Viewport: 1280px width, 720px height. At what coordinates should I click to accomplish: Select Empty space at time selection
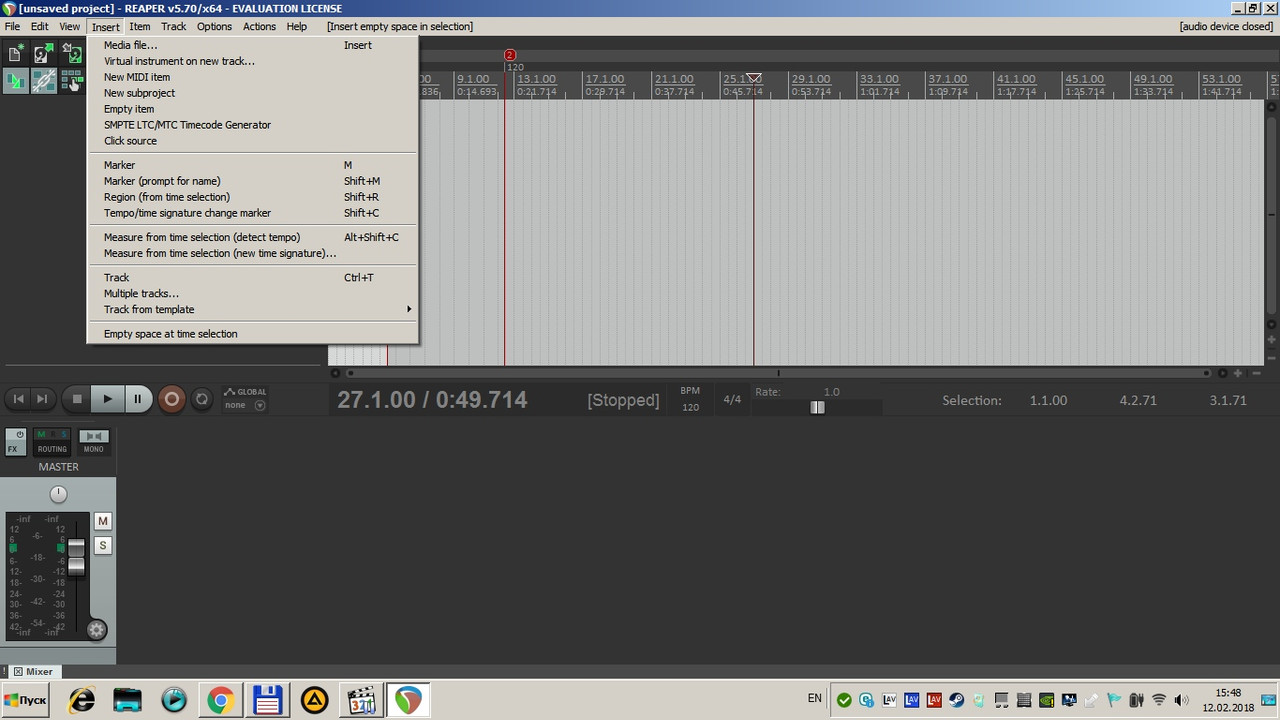[x=252, y=334]
